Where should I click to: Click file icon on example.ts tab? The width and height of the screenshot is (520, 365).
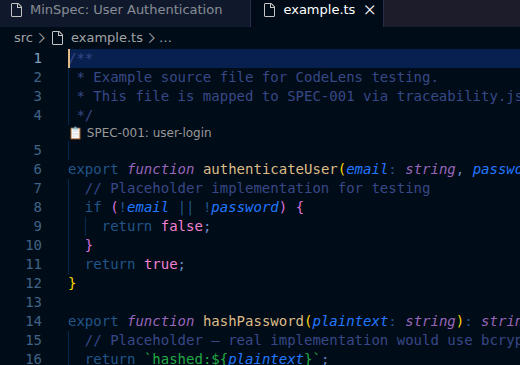(269, 10)
